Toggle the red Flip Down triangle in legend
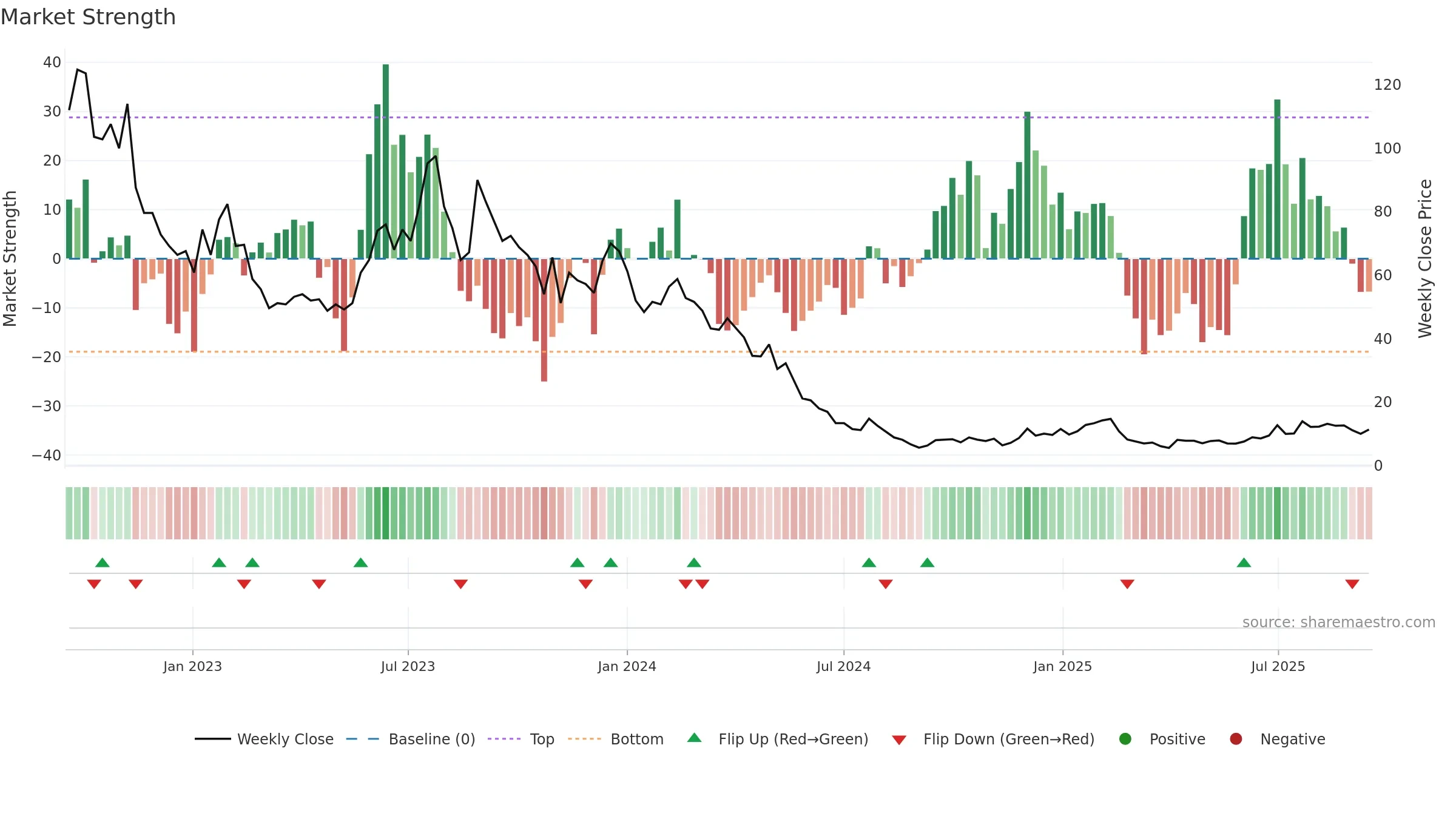The image size is (1456, 819). click(x=899, y=740)
